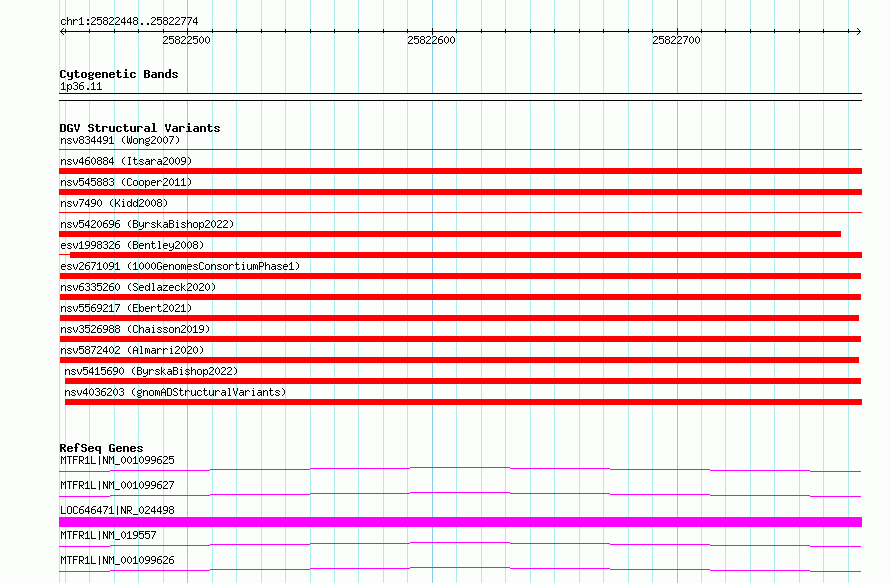The width and height of the screenshot is (890, 583).
Task: Open variant nsv4036203 (gnomADStructuralVariants) label
Action: (x=175, y=392)
